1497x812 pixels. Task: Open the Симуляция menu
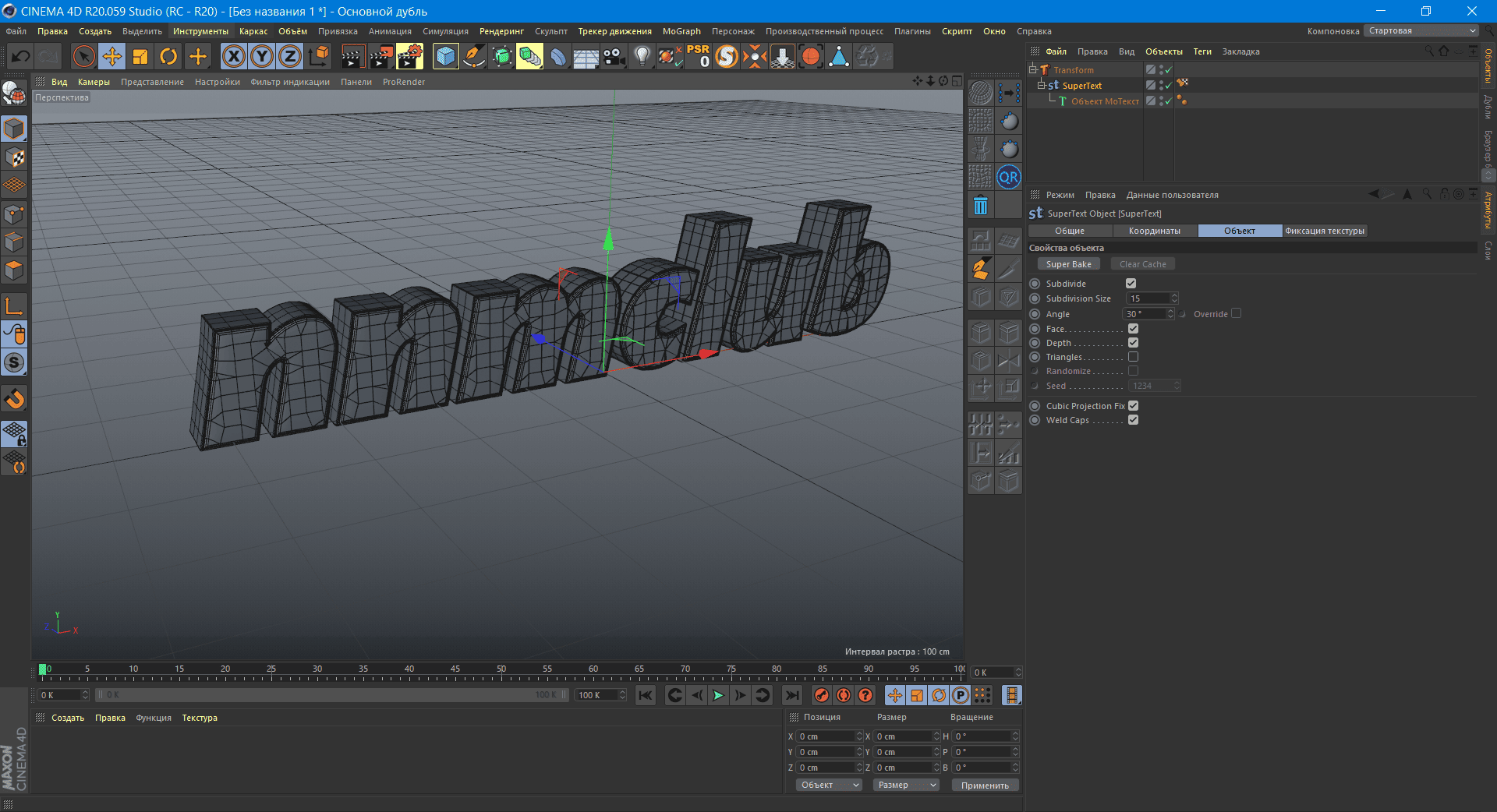[x=445, y=31]
